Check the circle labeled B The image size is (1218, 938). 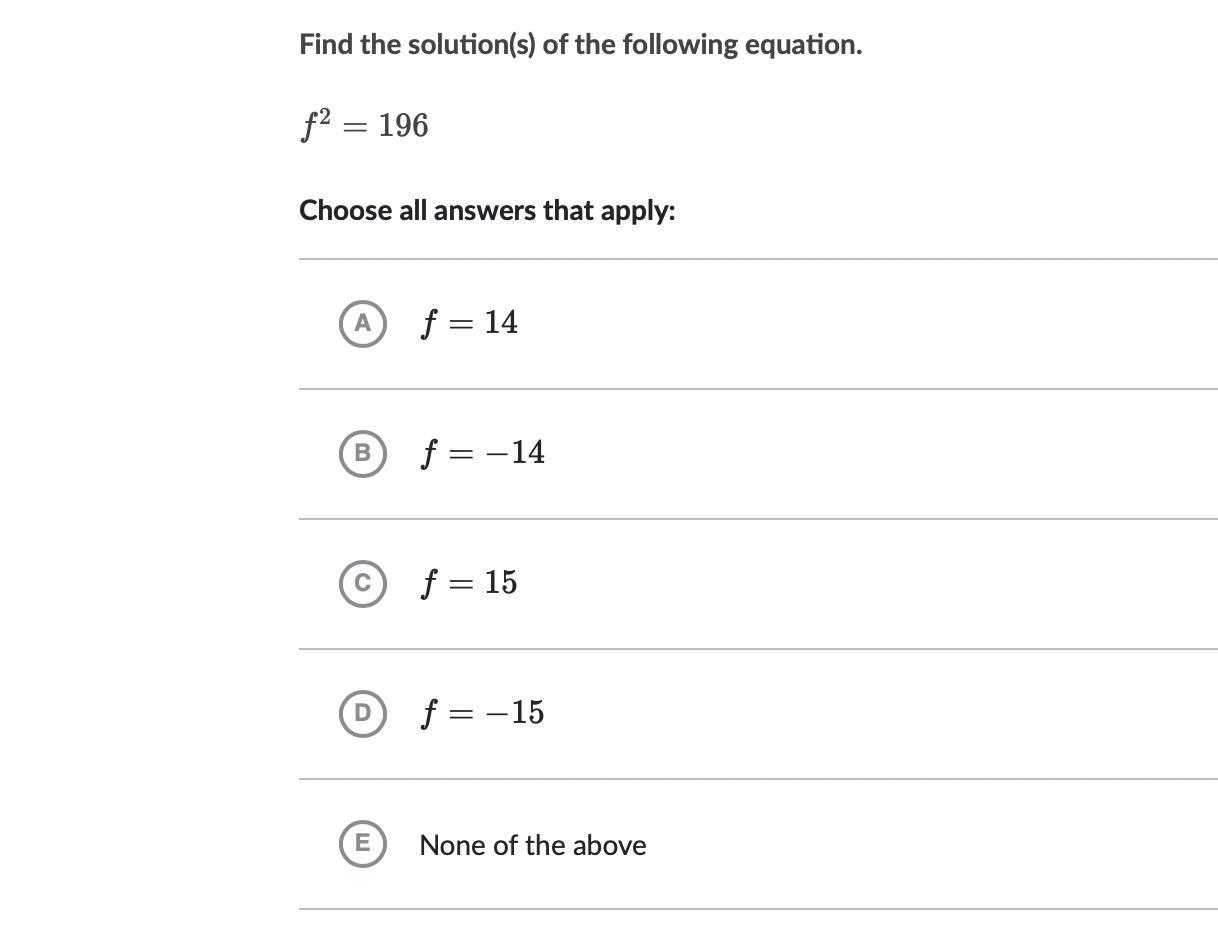click(x=362, y=453)
